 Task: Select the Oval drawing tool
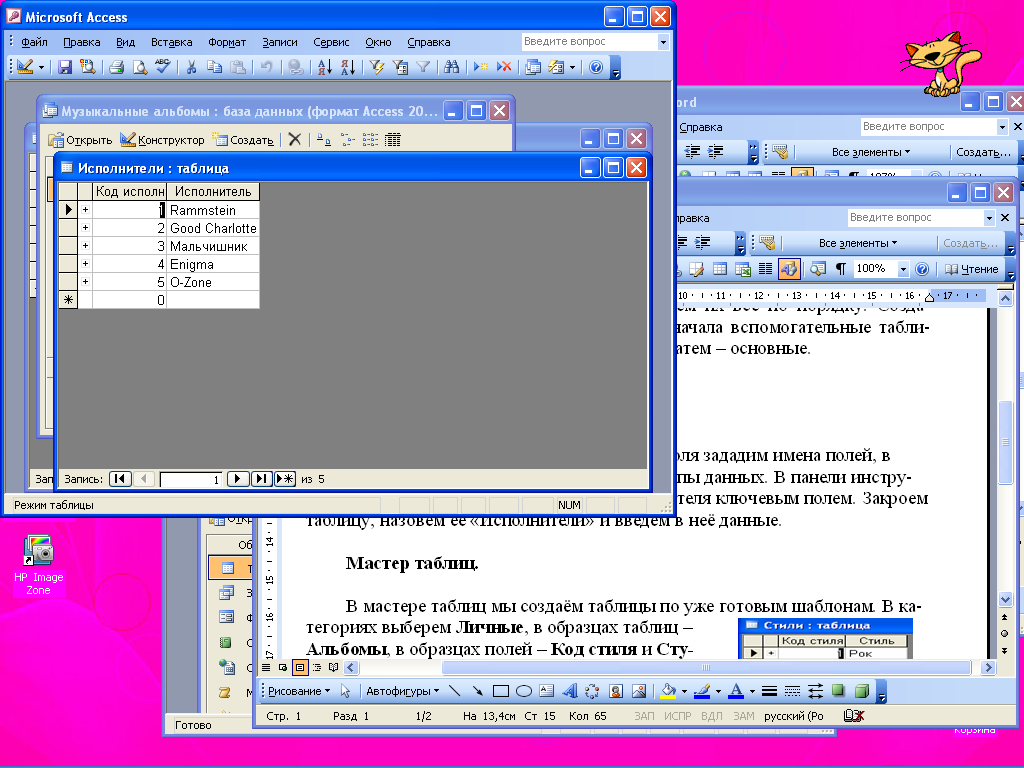pos(524,691)
